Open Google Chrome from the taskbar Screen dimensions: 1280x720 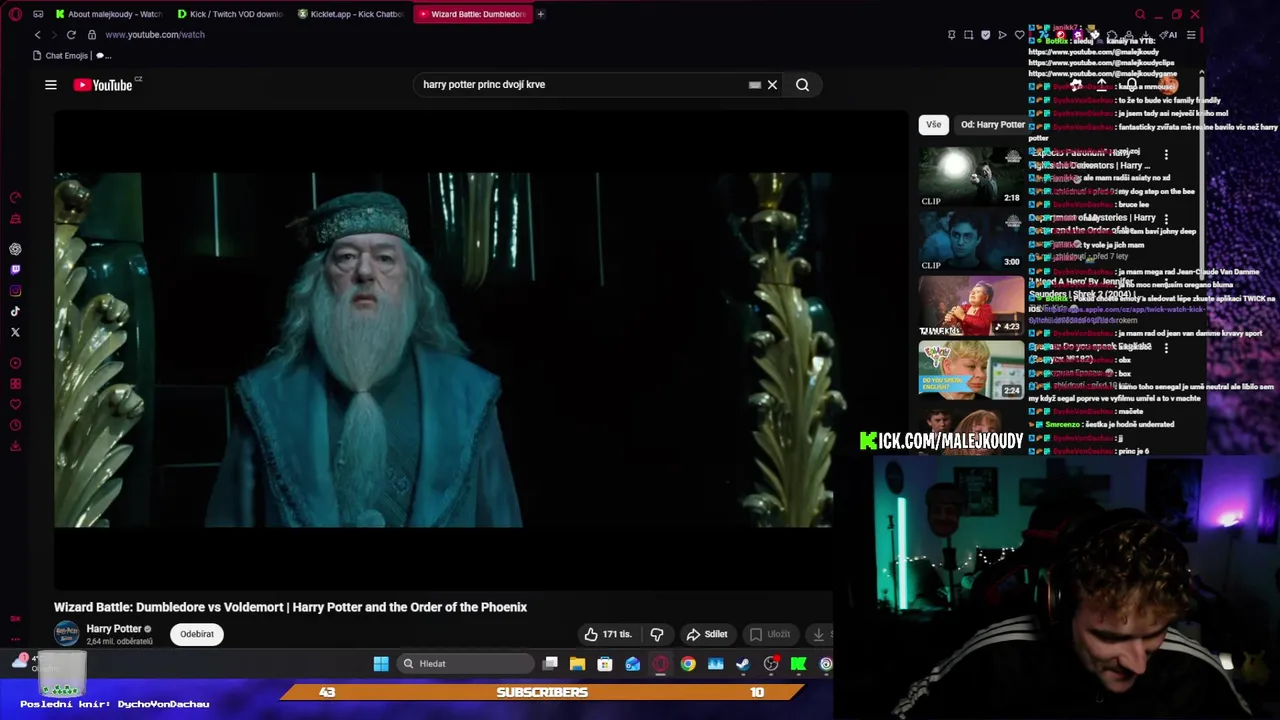[x=688, y=664]
